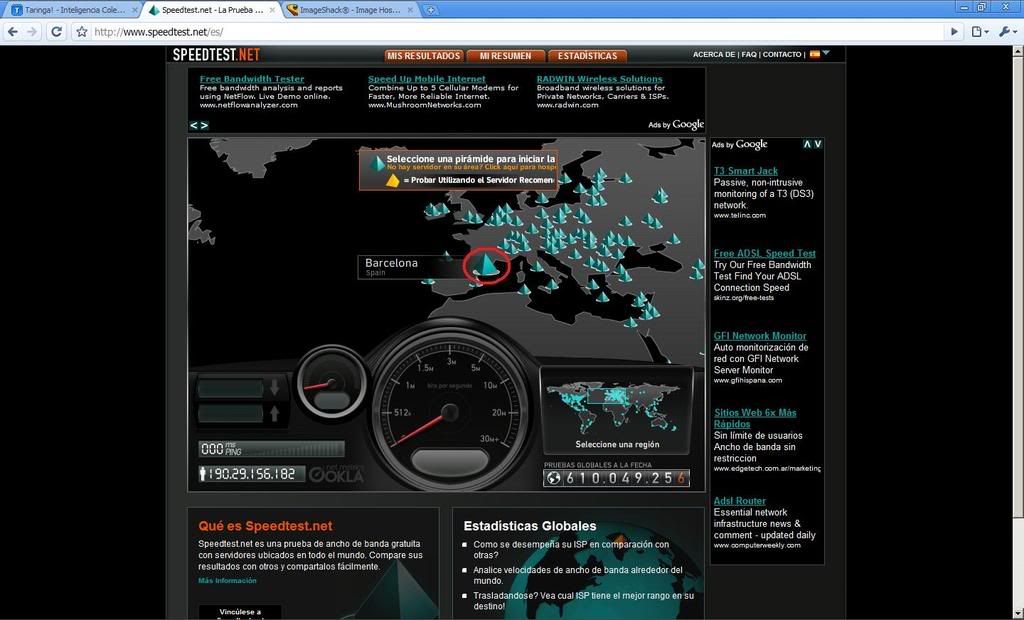1024x620 pixels.
Task: Minimize the Chrome window
Action: (x=965, y=7)
